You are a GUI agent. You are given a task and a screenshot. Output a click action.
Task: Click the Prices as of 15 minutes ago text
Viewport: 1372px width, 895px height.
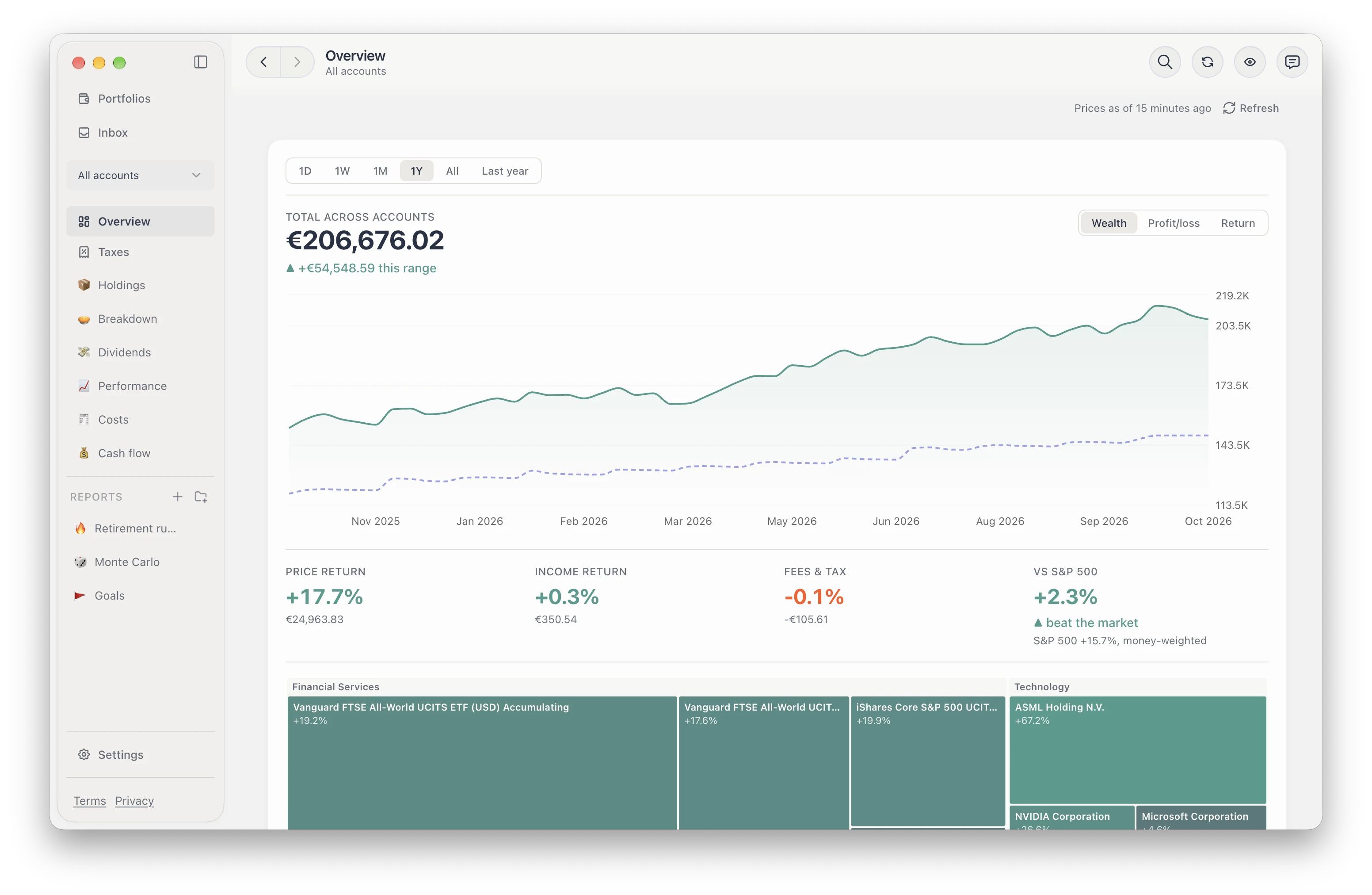pyautogui.click(x=1142, y=108)
